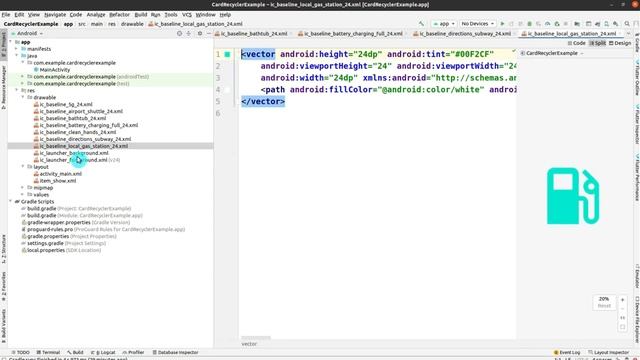Viewport: 640px width, 360px height.
Task: Collapse the layout folder
Action: 23,167
